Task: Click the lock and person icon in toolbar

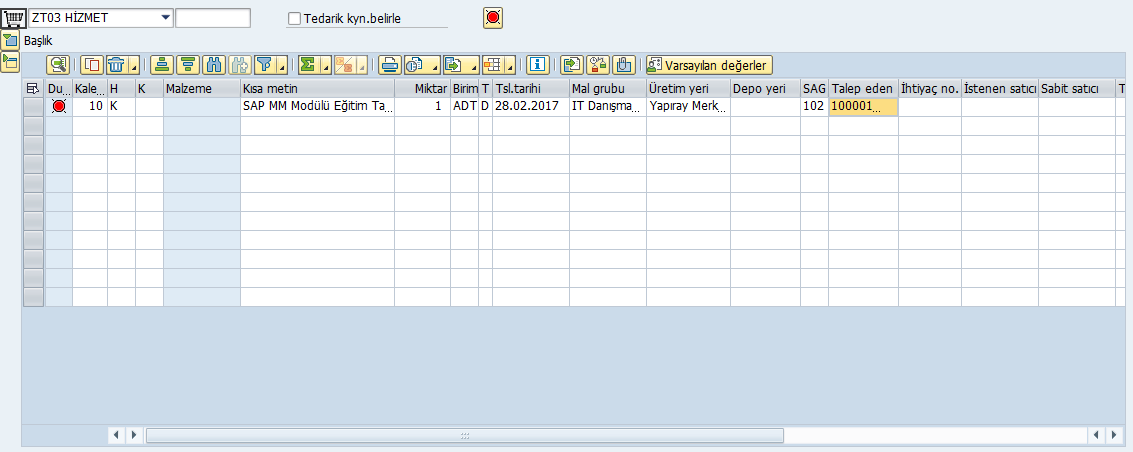Action: coord(598,65)
